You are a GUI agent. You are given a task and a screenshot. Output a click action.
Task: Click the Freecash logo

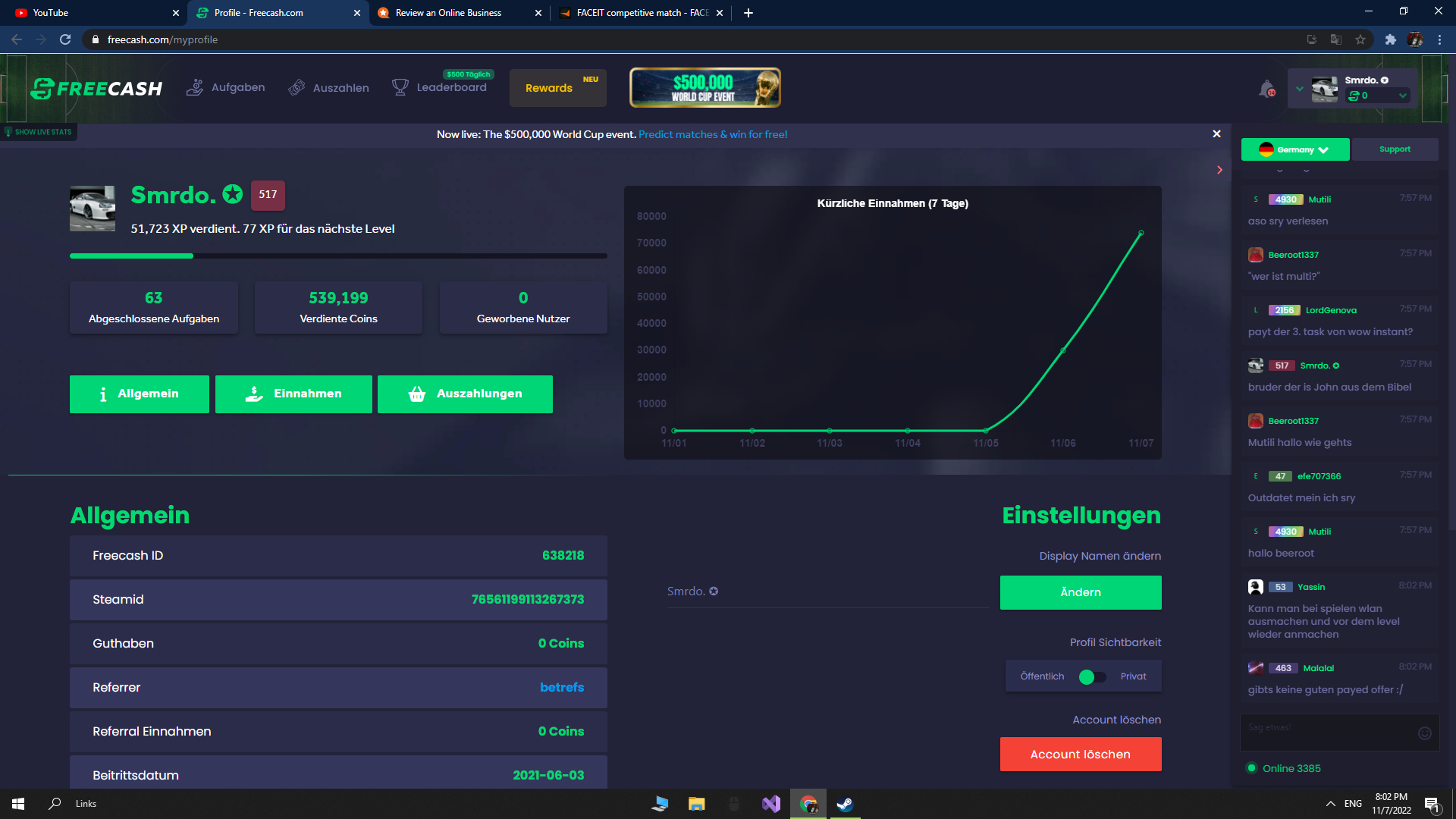tap(96, 89)
